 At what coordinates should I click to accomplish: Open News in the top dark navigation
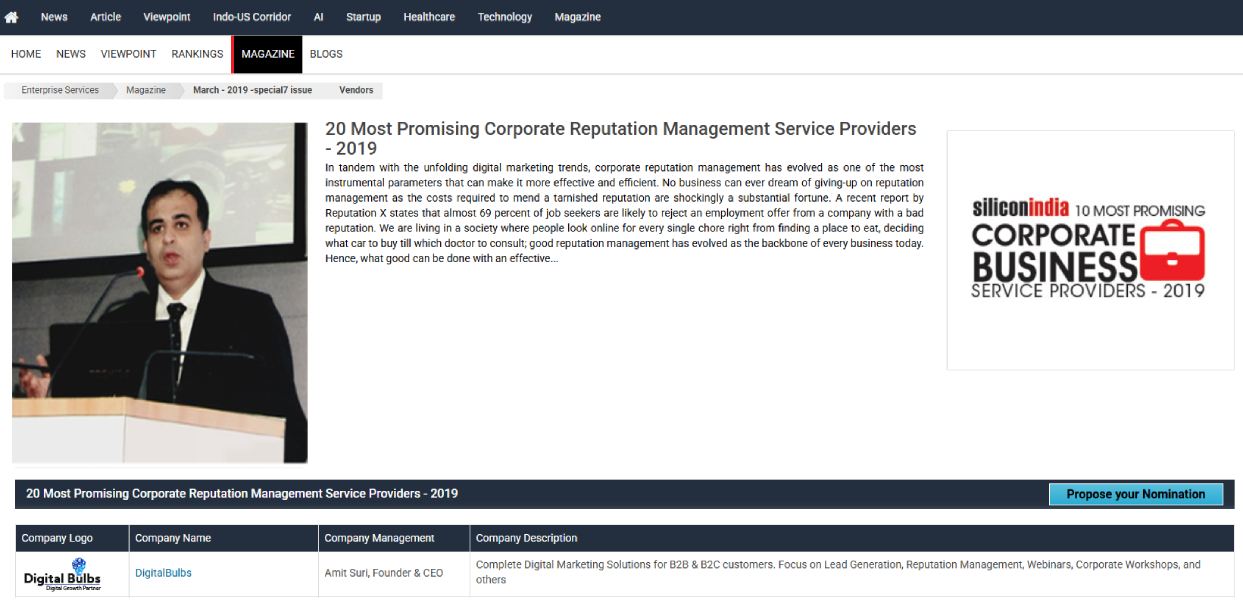(54, 17)
